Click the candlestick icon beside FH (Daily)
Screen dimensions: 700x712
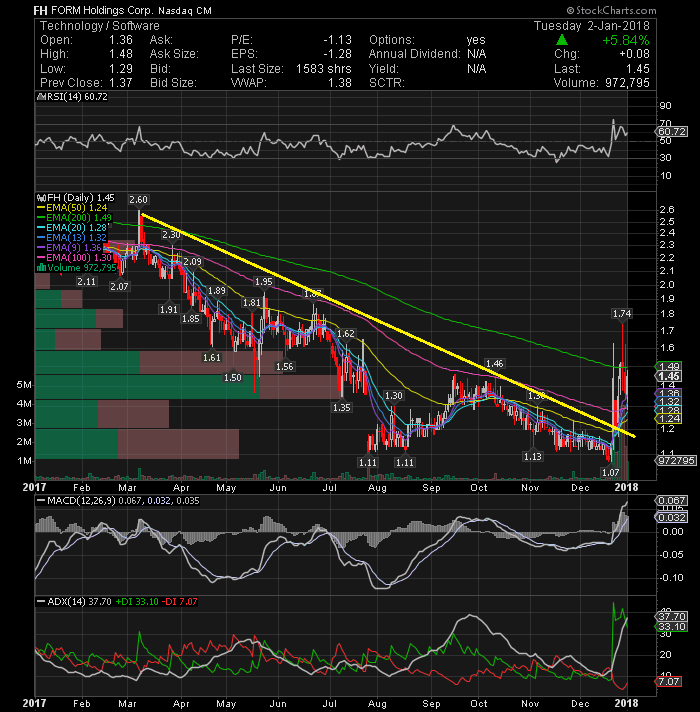[41, 198]
